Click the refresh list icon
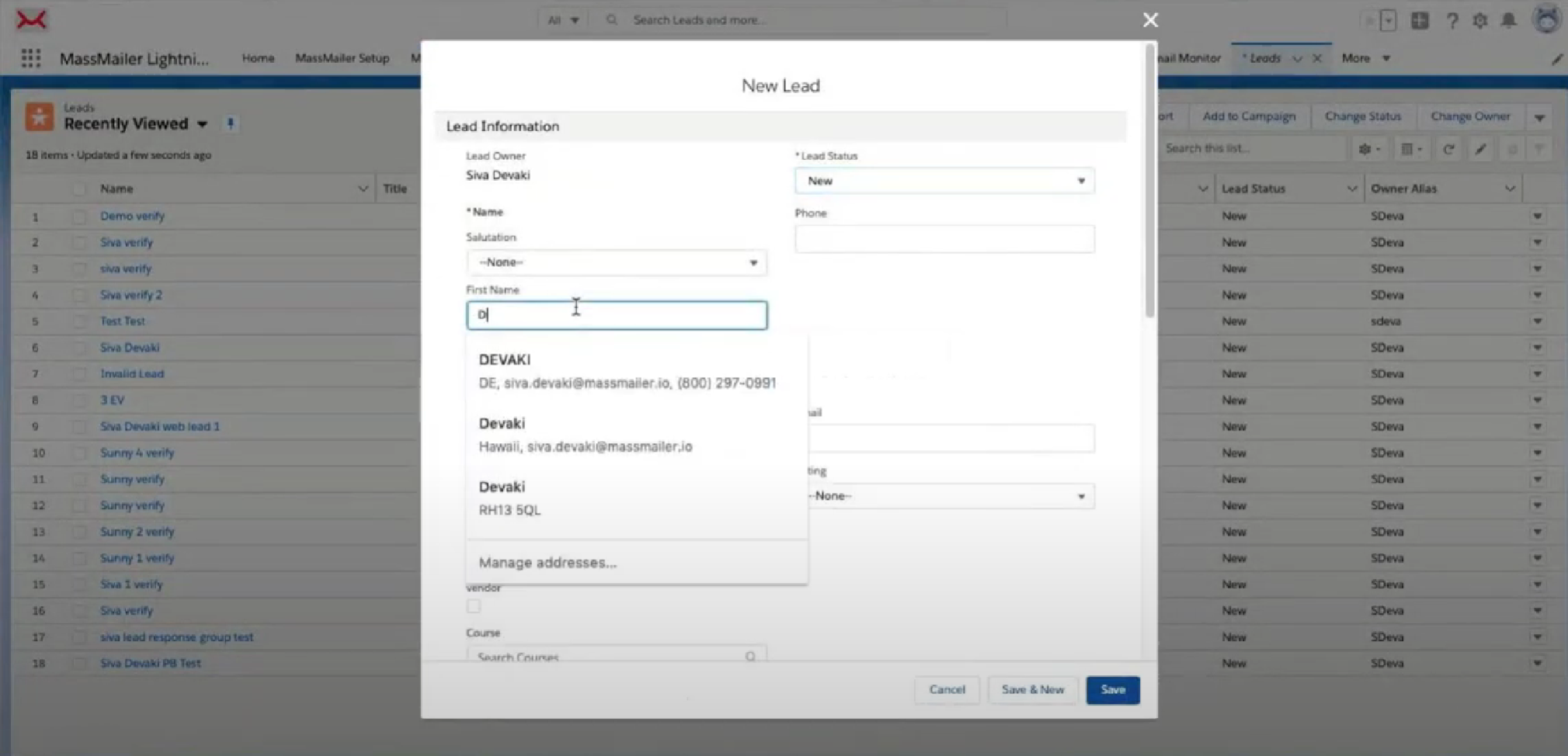The width and height of the screenshot is (1568, 756). pos(1448,149)
